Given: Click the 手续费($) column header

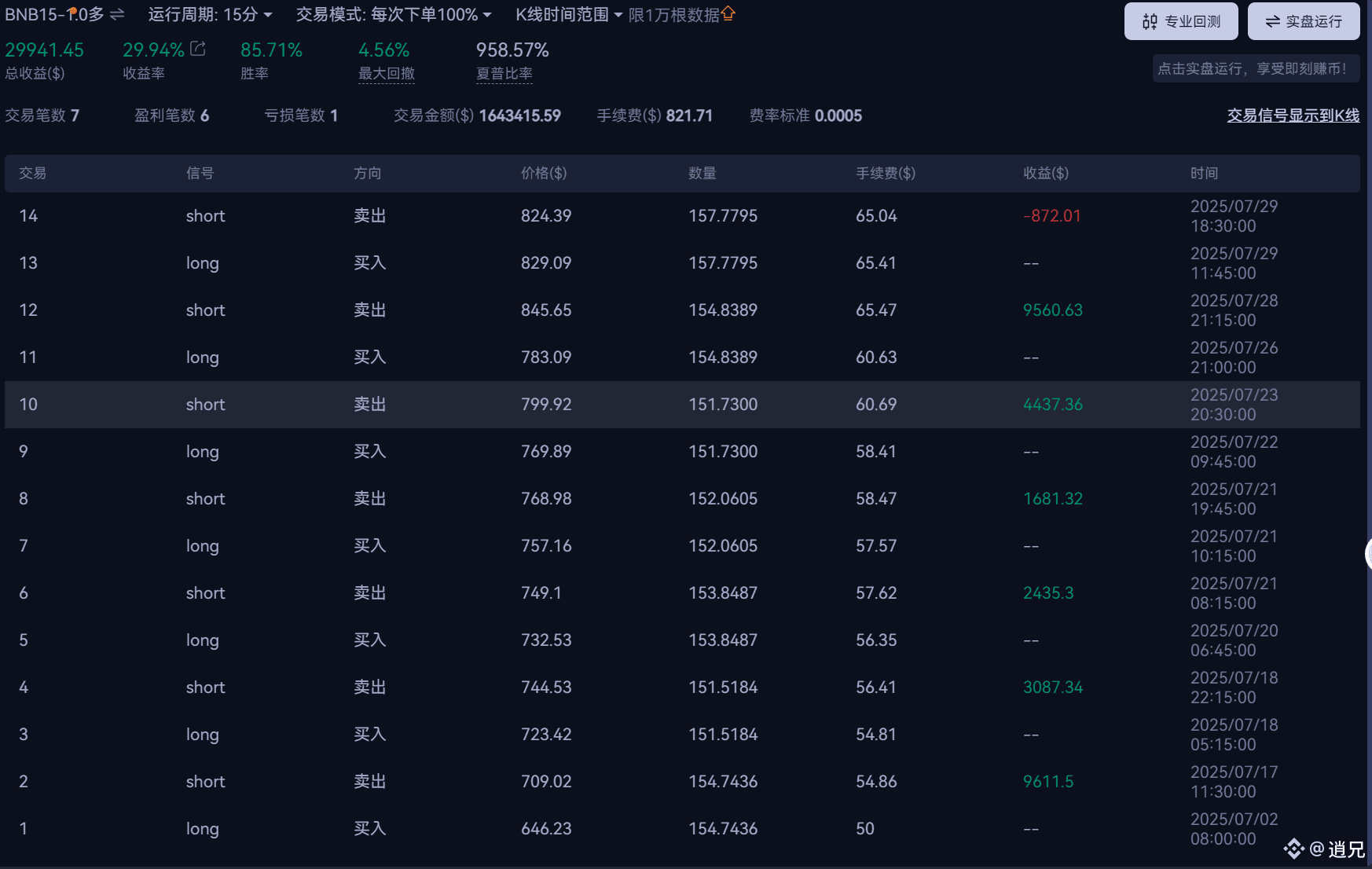Looking at the screenshot, I should (886, 173).
